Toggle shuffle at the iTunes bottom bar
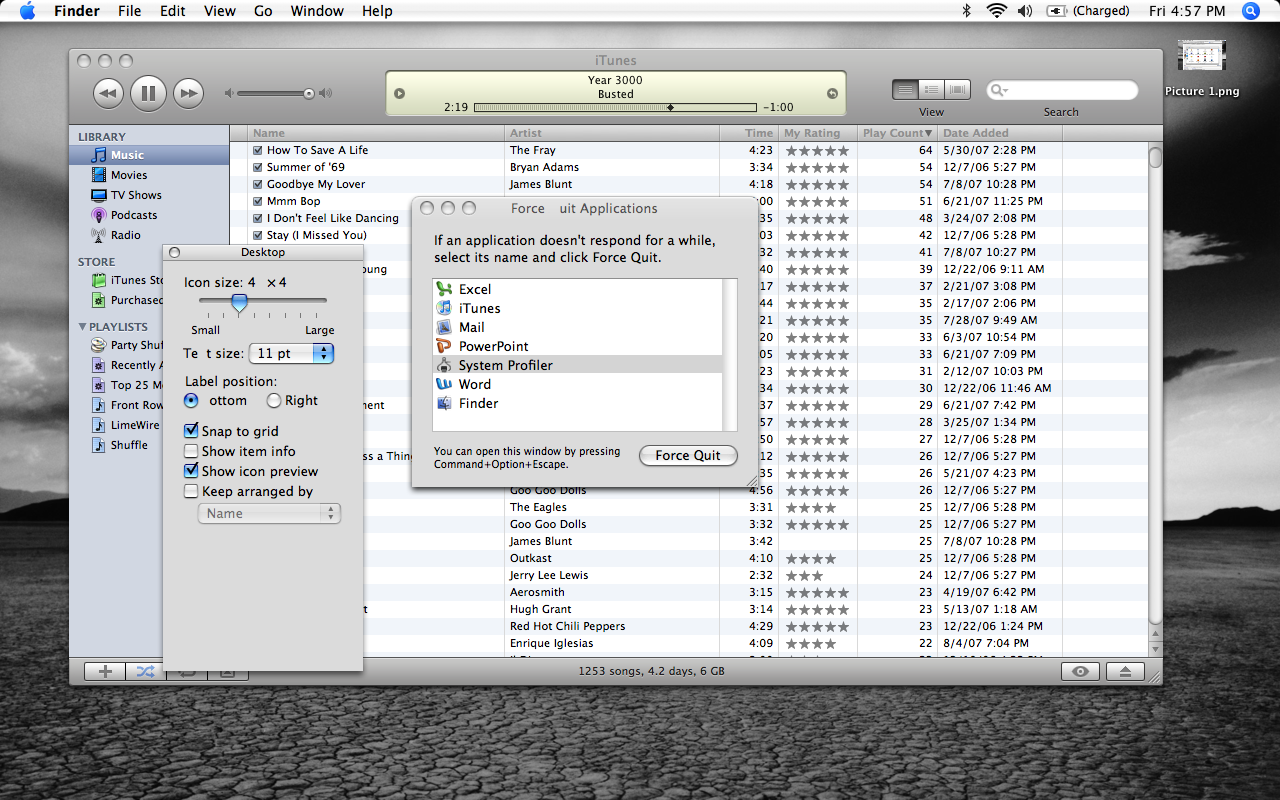Screen dimensions: 1280x800 pos(145,671)
